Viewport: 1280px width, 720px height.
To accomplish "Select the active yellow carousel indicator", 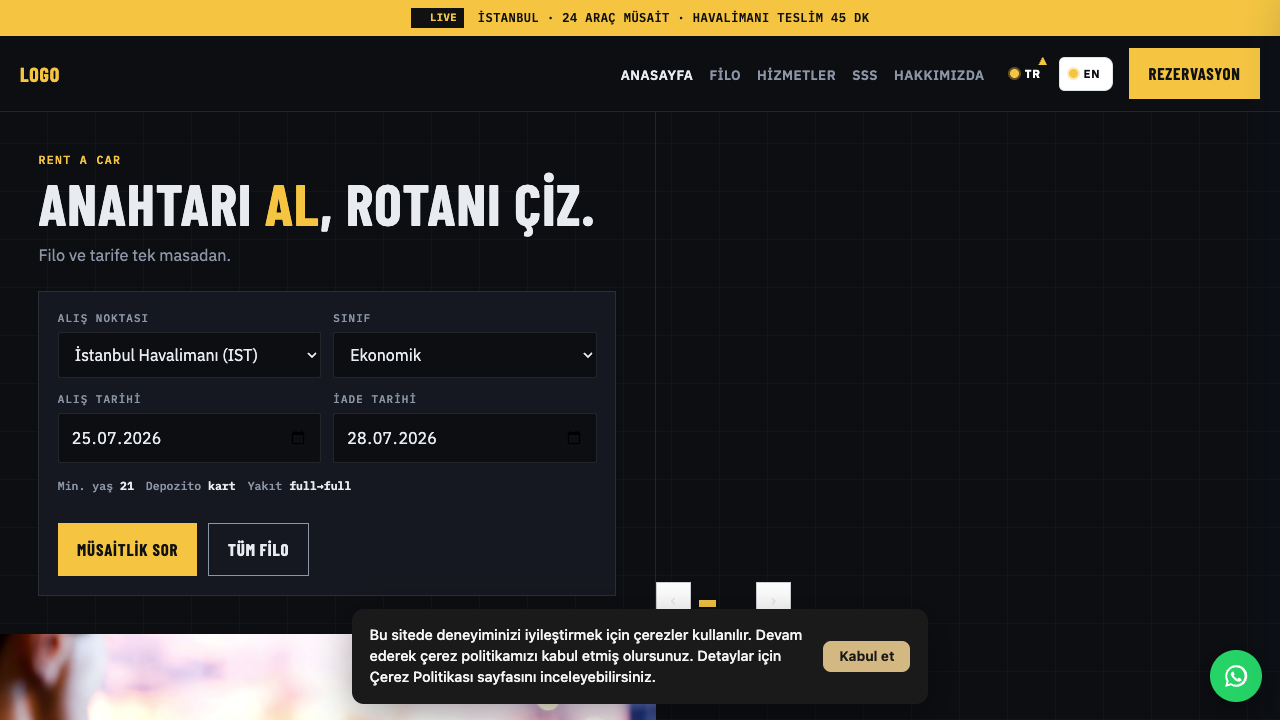I will click(x=707, y=604).
